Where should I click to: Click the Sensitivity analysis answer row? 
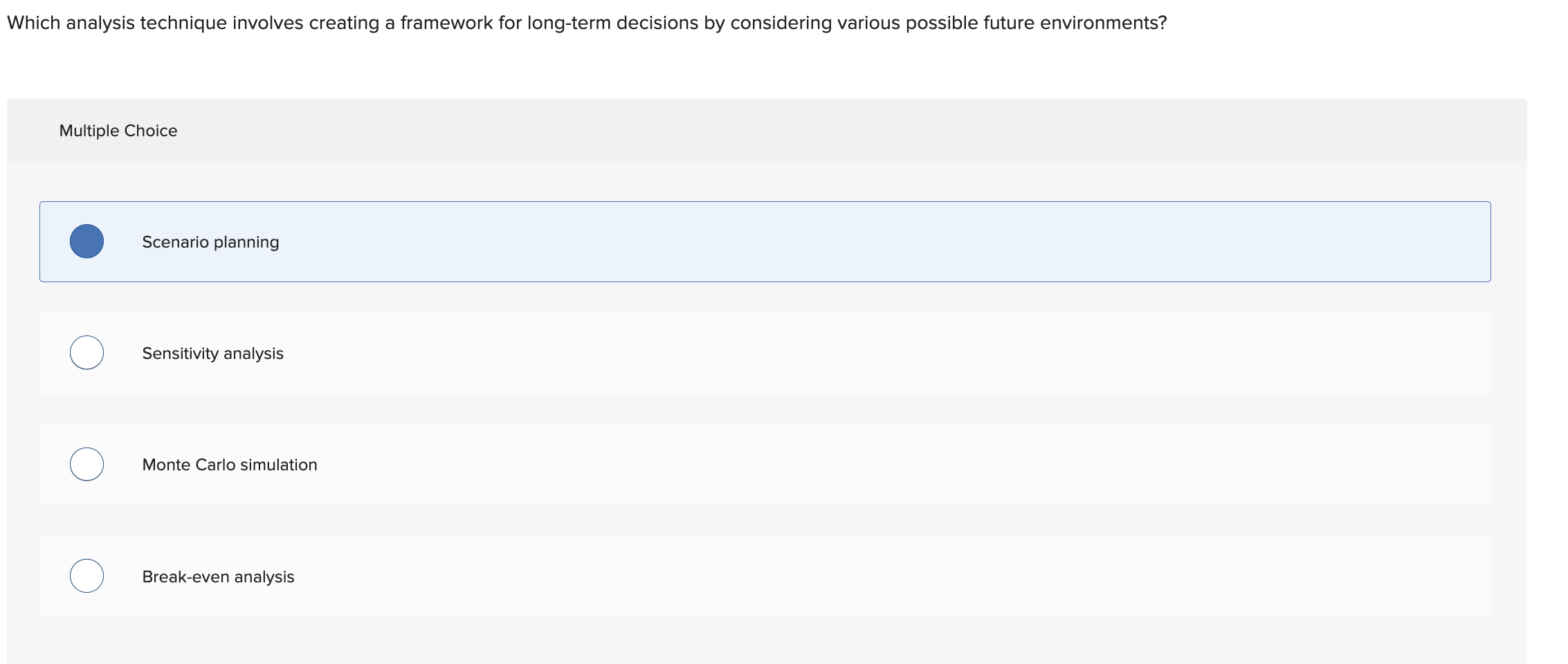[761, 353]
